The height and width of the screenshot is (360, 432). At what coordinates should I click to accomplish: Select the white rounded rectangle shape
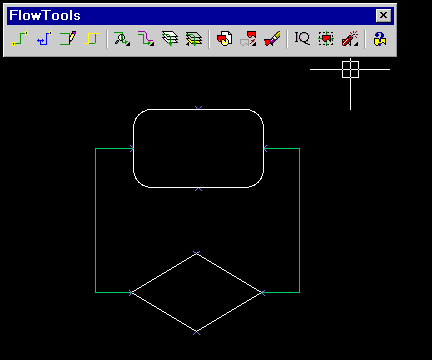[198, 148]
